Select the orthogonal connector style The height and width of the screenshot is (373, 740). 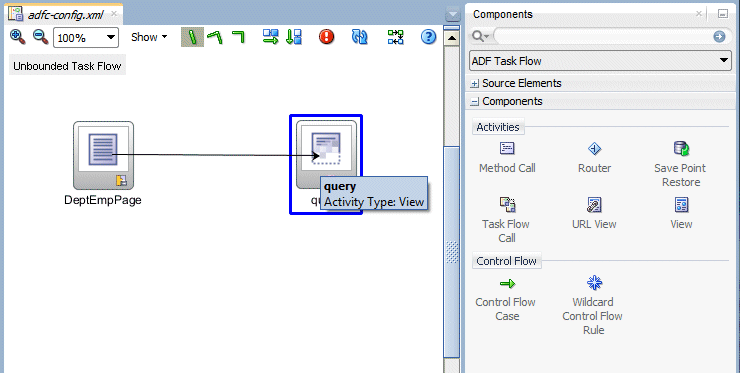tap(239, 37)
